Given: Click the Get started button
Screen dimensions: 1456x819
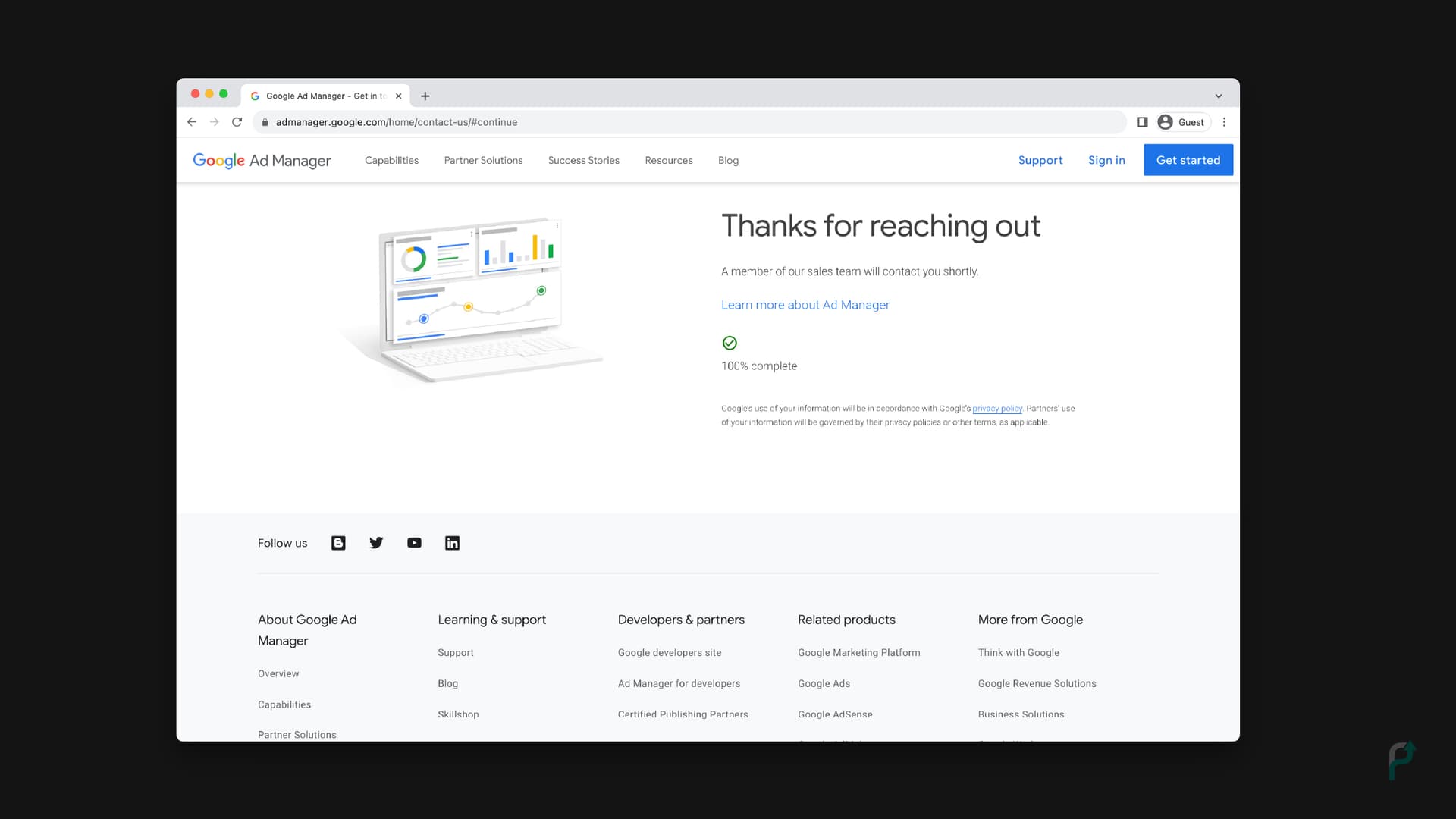Looking at the screenshot, I should tap(1188, 160).
